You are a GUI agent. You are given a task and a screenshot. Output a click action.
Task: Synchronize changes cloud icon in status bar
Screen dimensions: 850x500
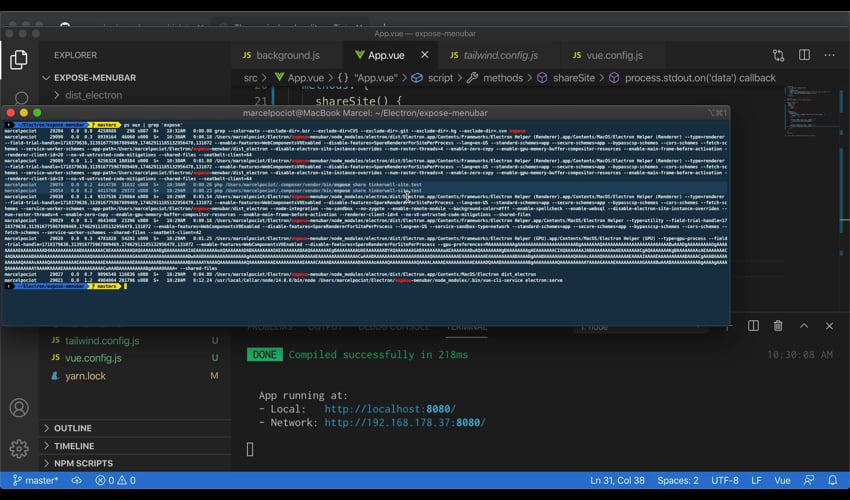coord(76,480)
